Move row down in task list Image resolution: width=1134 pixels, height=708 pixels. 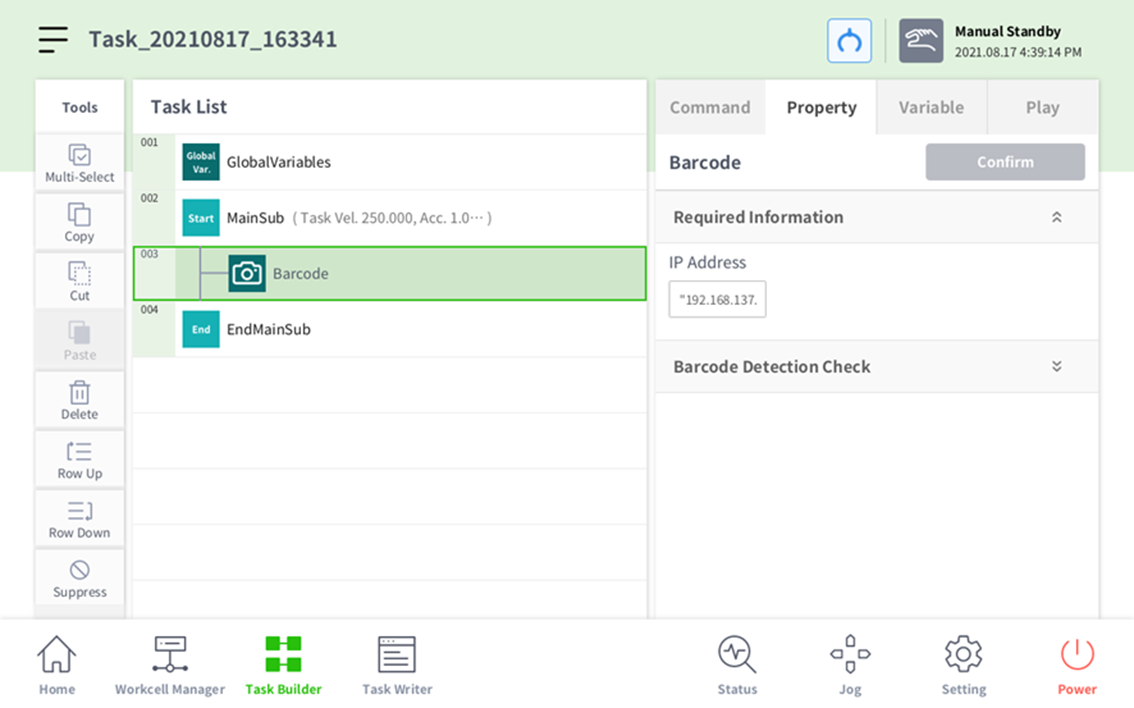click(x=80, y=519)
